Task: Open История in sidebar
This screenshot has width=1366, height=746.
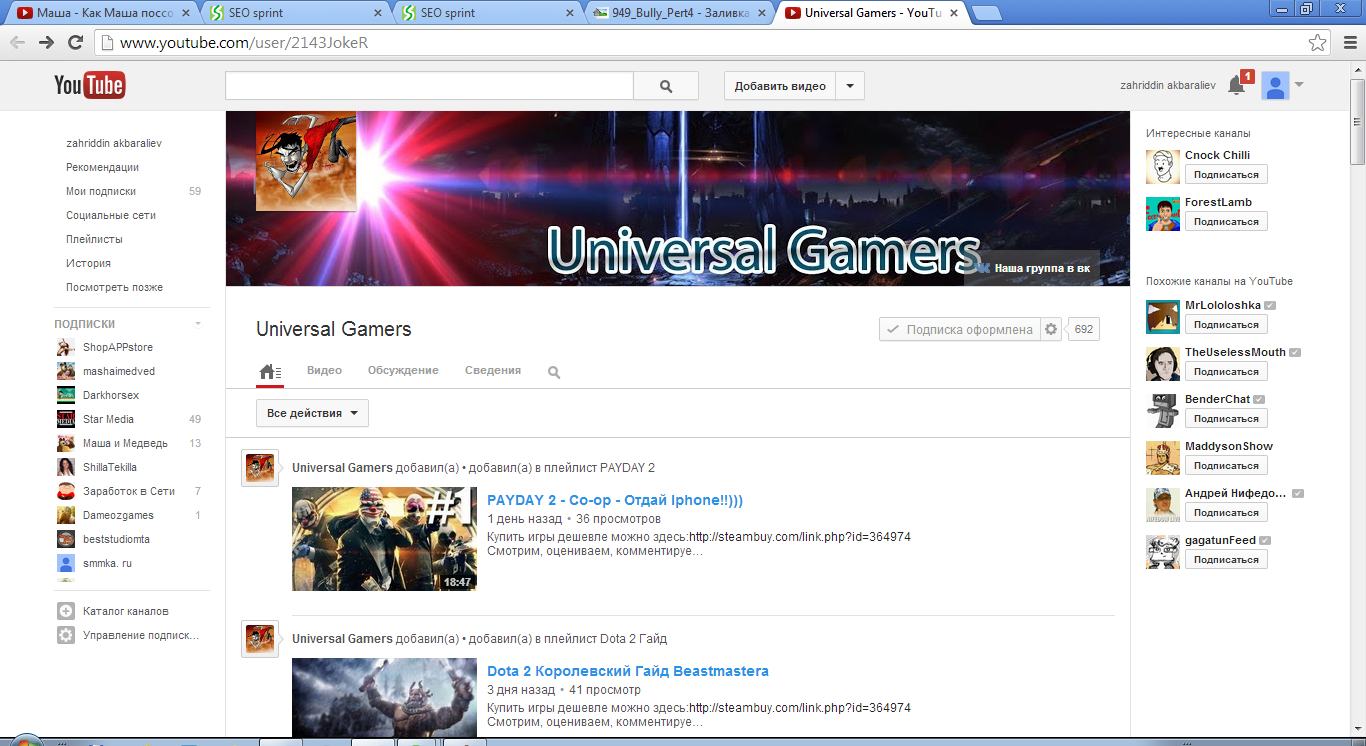Action: (x=88, y=263)
